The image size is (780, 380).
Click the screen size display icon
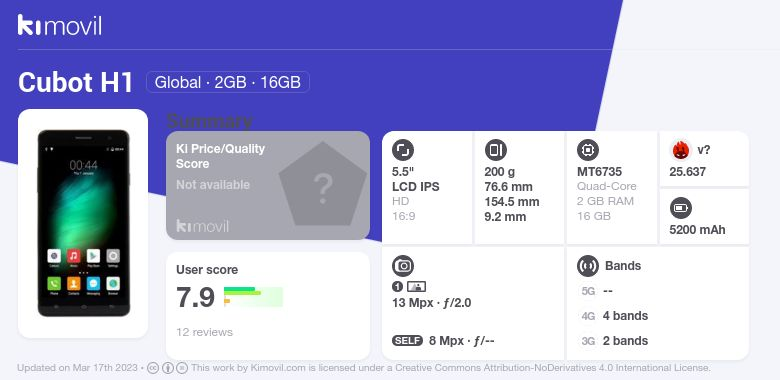403,150
